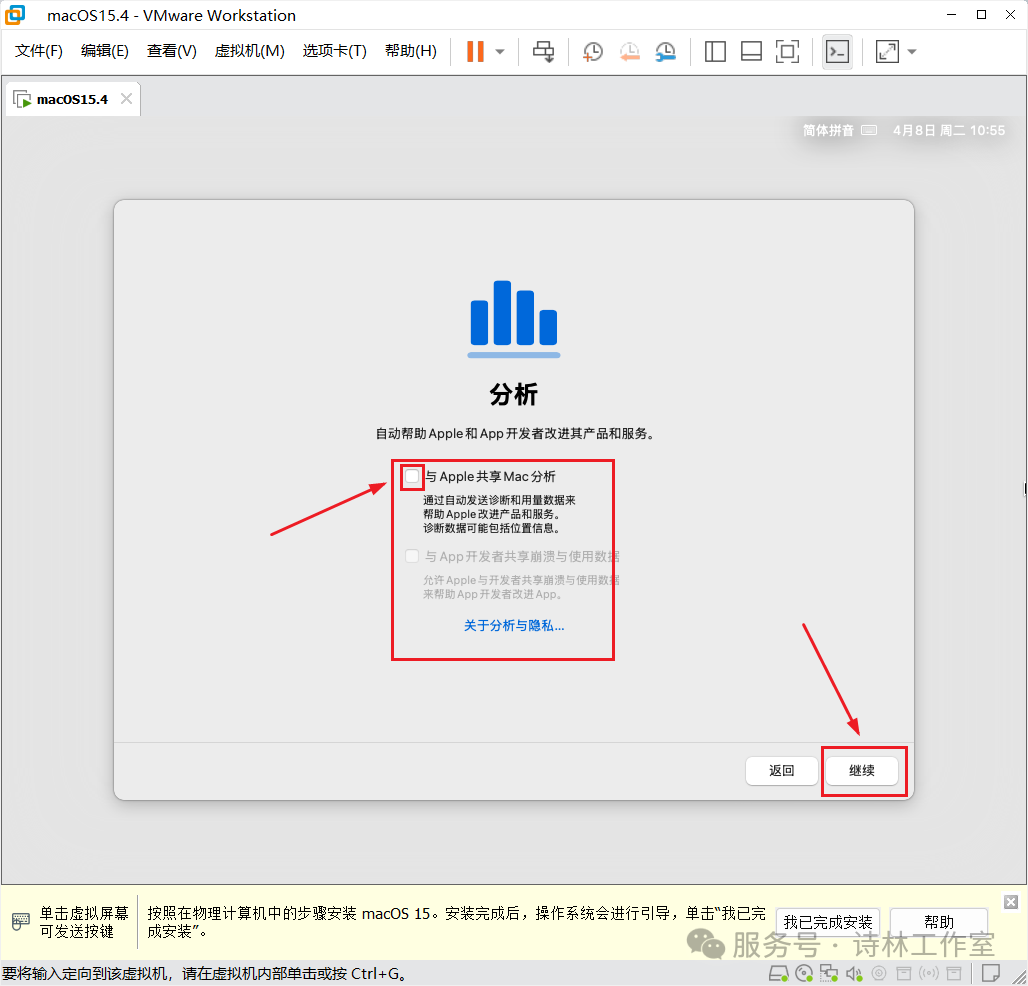This screenshot has width=1028, height=986.
Task: Dismiss the yellow install hint bar
Action: [x=1010, y=902]
